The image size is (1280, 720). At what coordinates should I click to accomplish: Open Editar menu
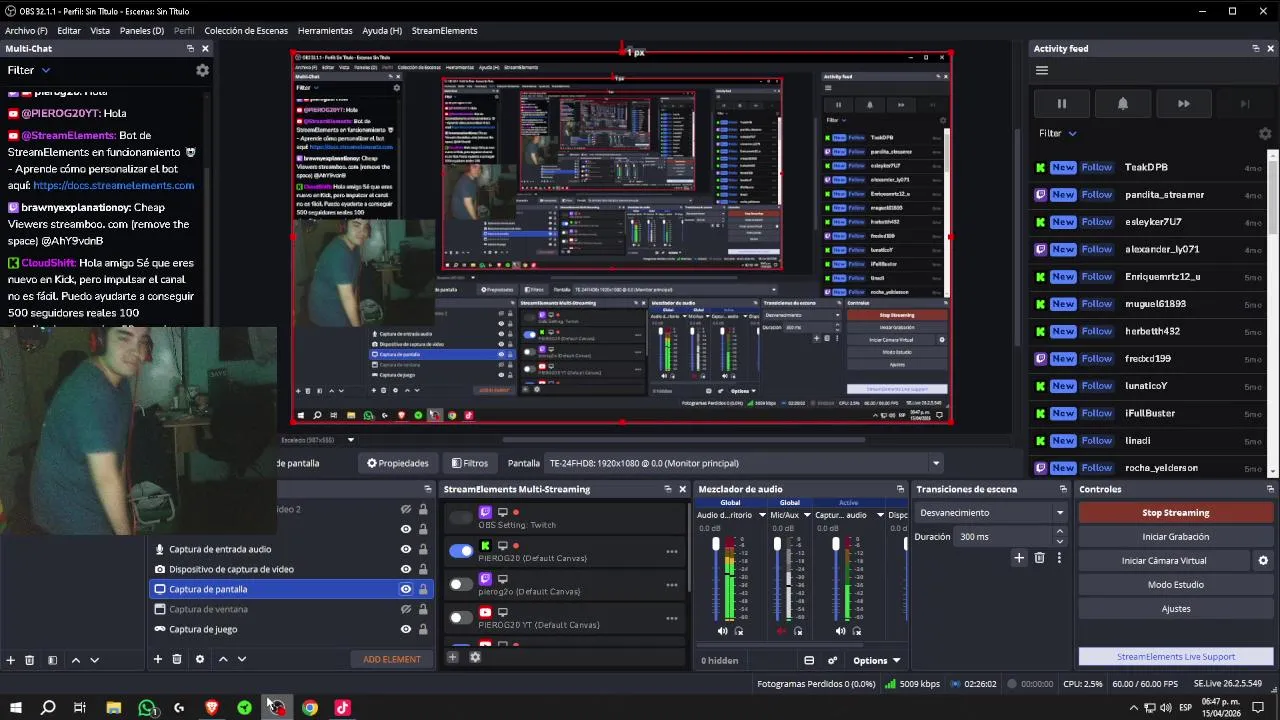(x=69, y=31)
